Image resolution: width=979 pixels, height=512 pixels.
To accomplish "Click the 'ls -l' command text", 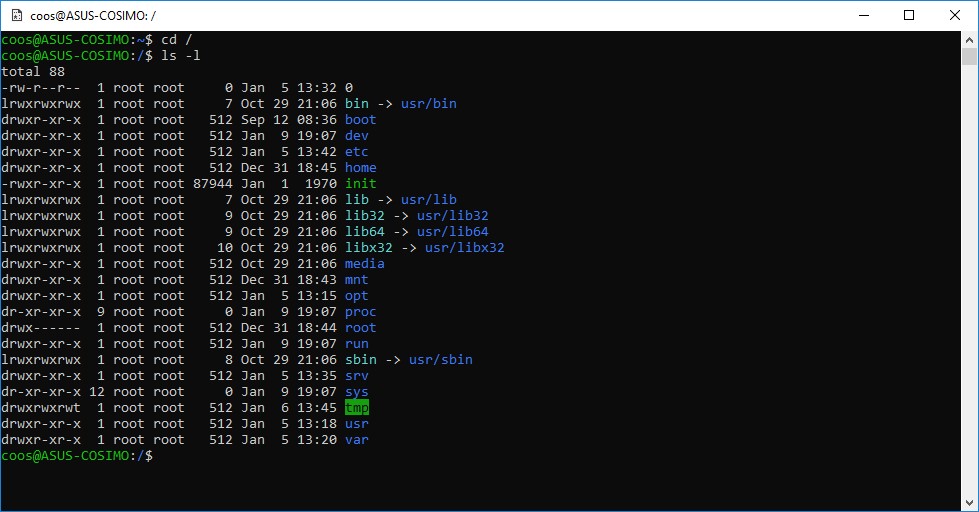I will coord(180,56).
